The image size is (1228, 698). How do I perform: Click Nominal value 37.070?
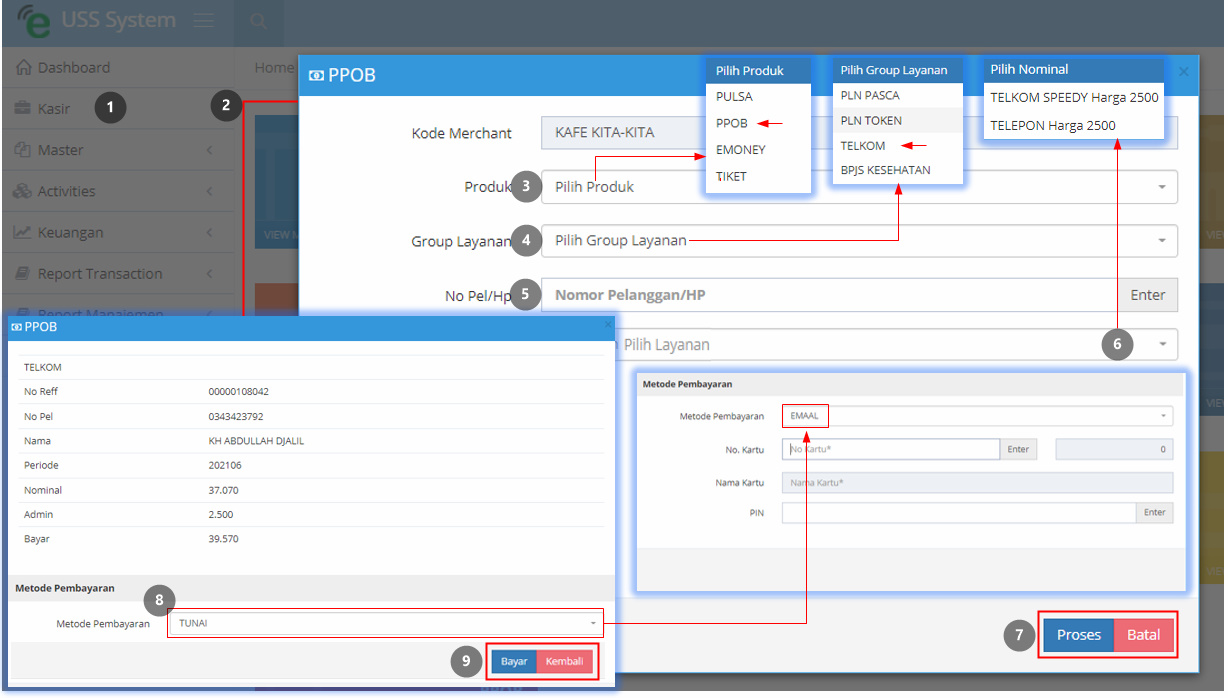point(224,490)
